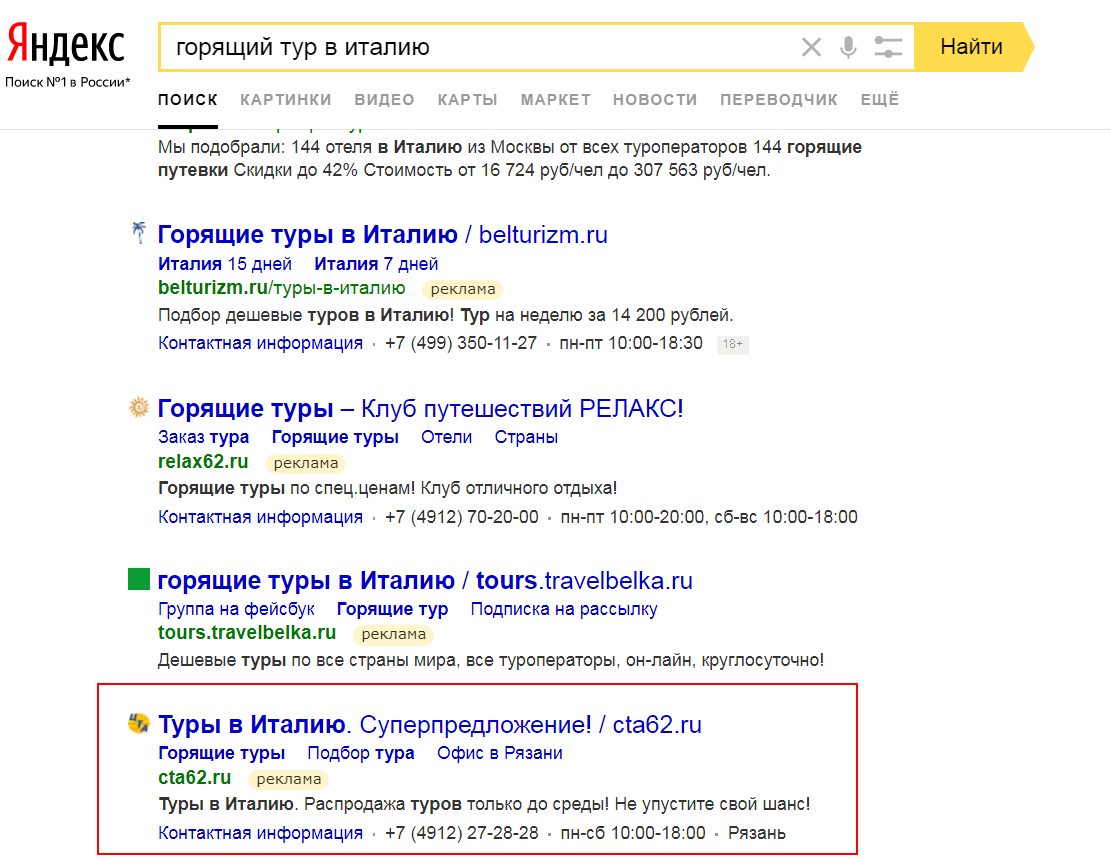This screenshot has width=1111, height=859.
Task: Open the Карты tab
Action: pyautogui.click(x=468, y=100)
